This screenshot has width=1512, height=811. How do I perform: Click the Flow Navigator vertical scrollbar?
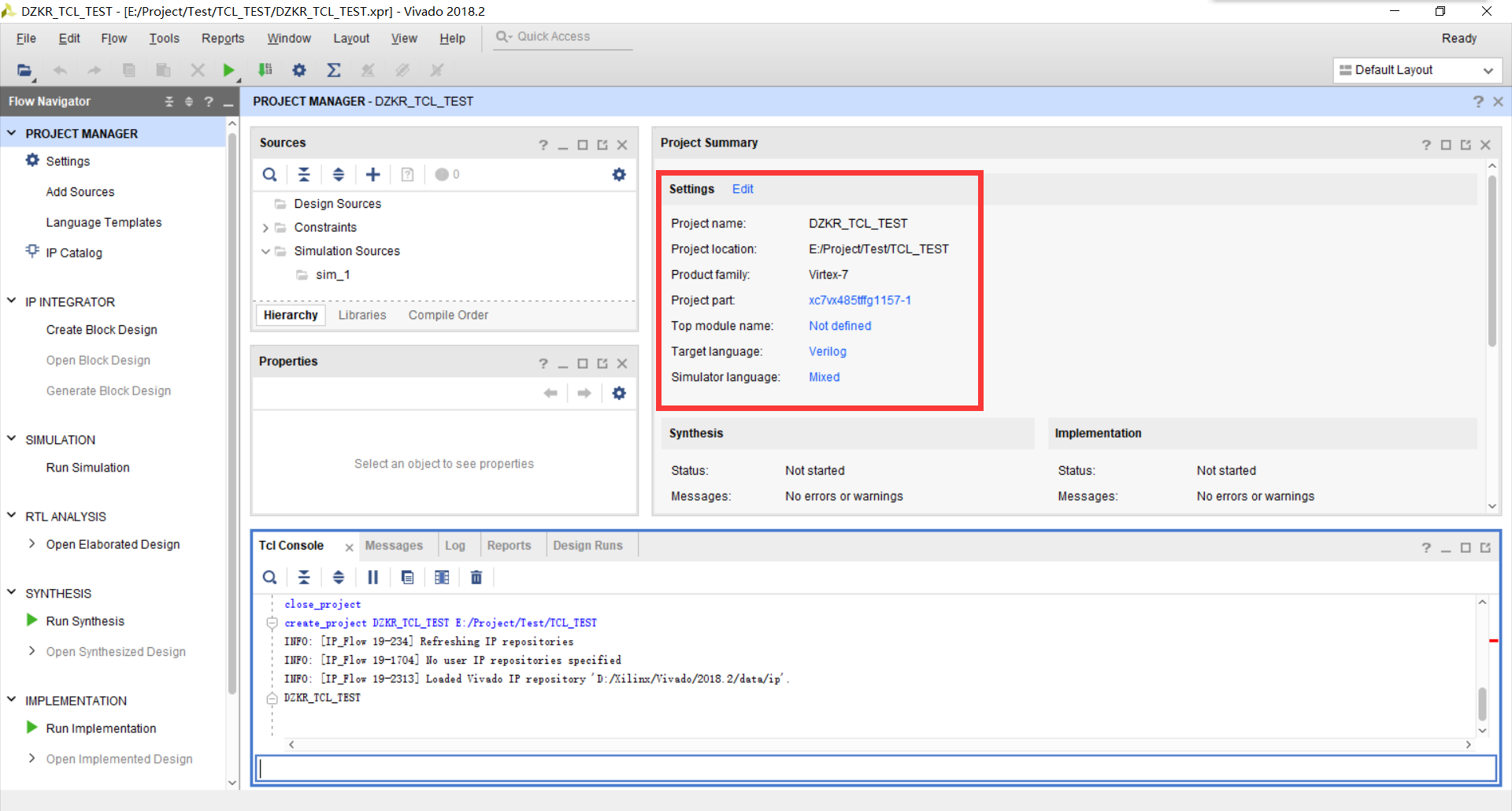pos(232,413)
